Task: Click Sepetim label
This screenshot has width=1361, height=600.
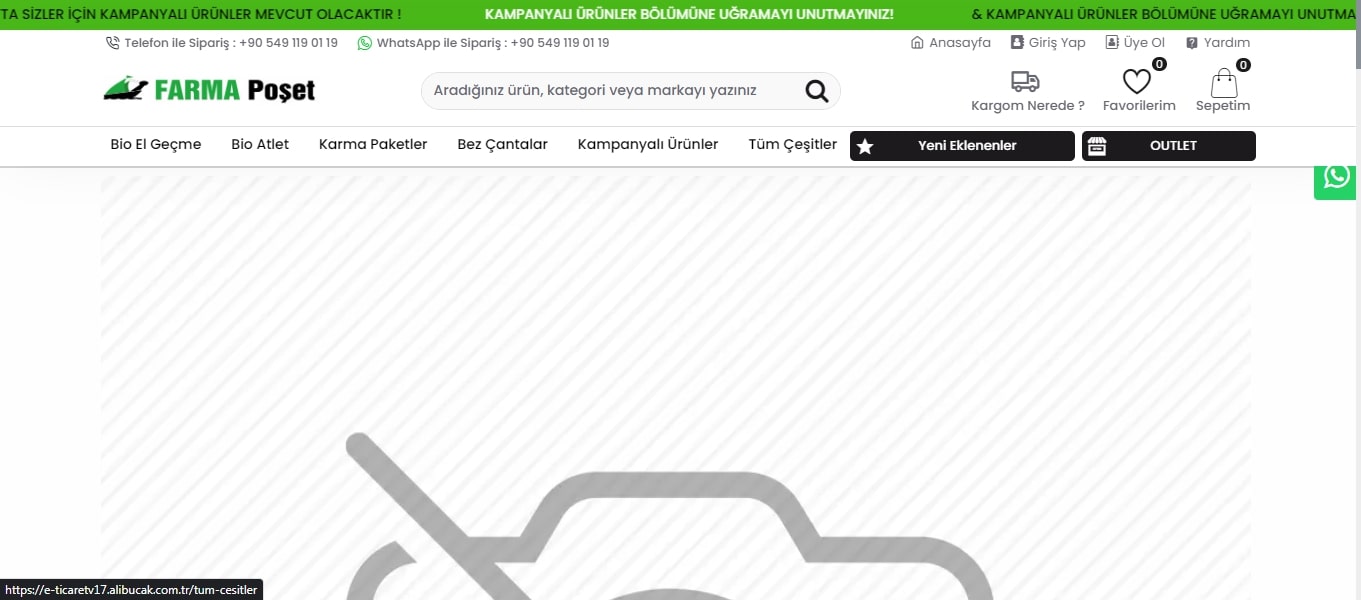Action: tap(1223, 106)
